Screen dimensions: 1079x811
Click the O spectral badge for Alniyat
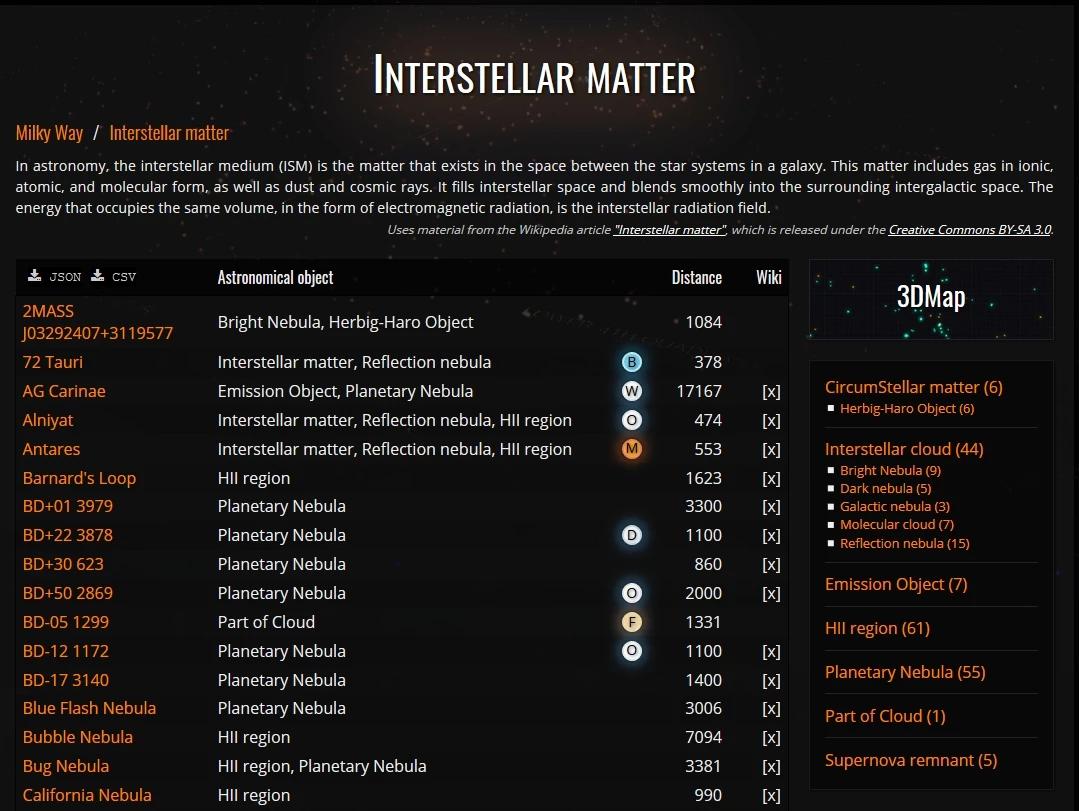(631, 420)
